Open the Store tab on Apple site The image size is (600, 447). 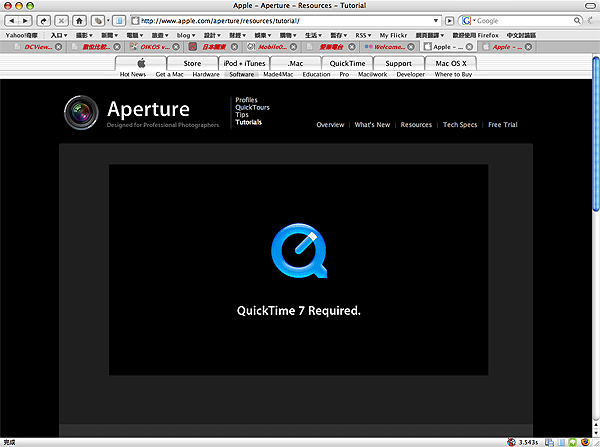pyautogui.click(x=192, y=63)
